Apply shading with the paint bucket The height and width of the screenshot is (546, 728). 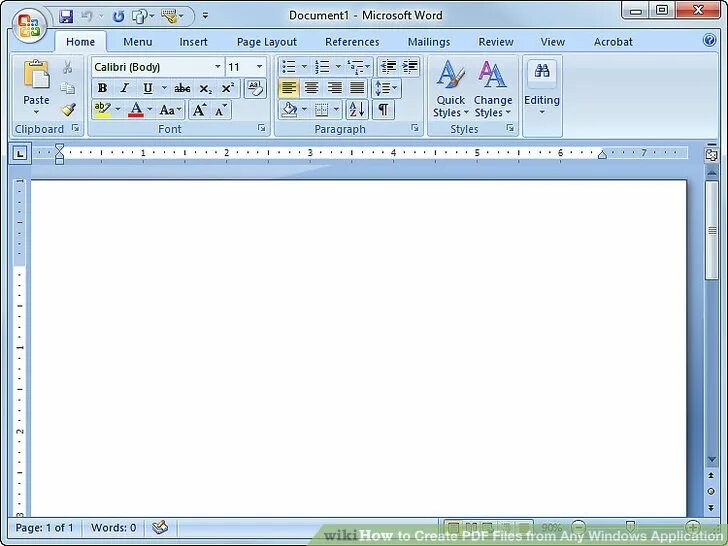[290, 110]
